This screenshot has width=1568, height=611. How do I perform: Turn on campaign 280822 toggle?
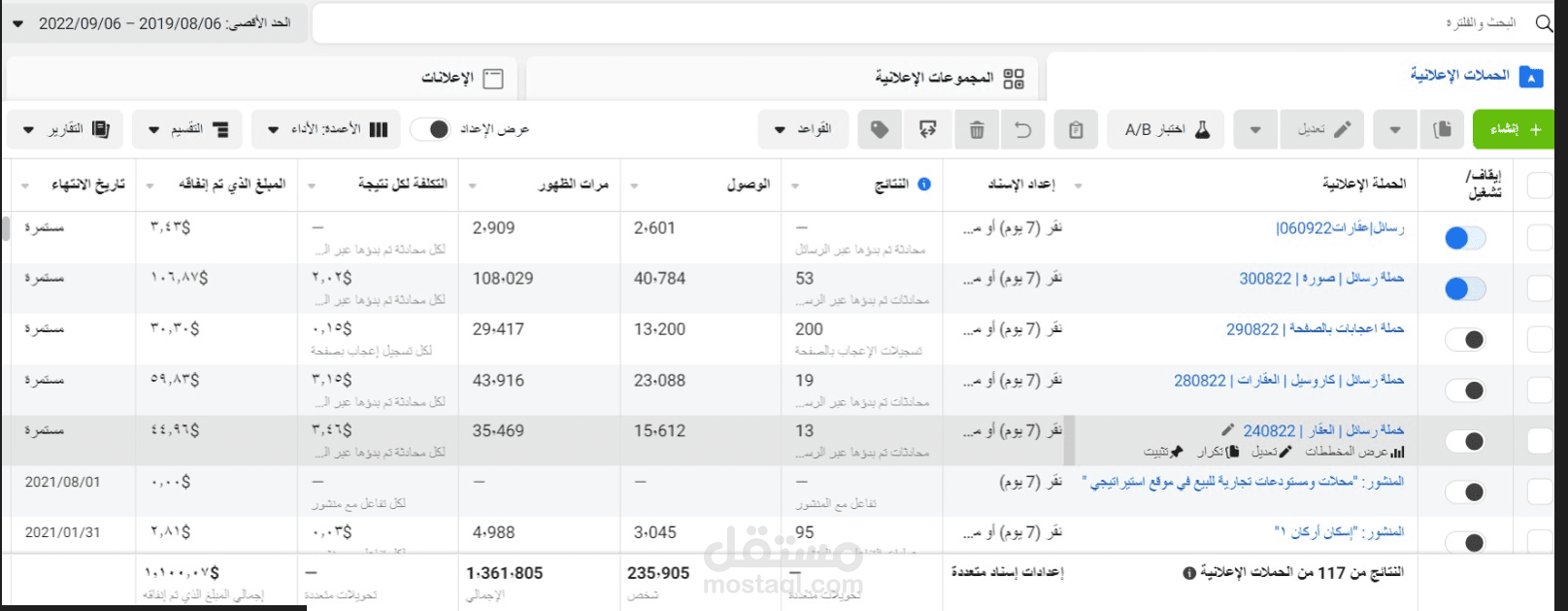[1465, 390]
